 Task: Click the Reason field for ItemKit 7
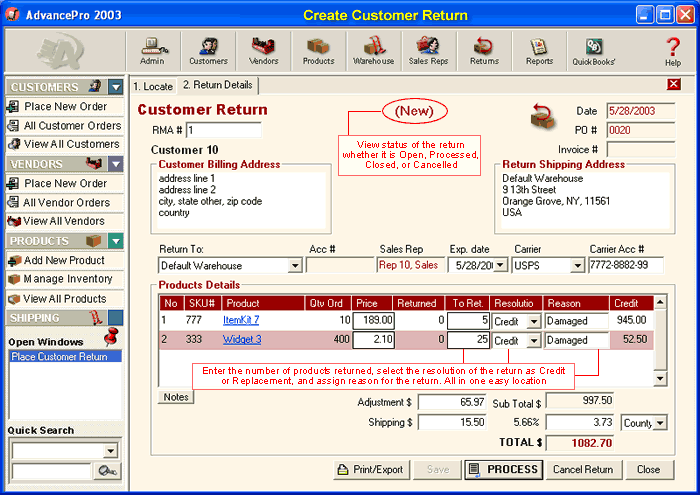pos(576,321)
